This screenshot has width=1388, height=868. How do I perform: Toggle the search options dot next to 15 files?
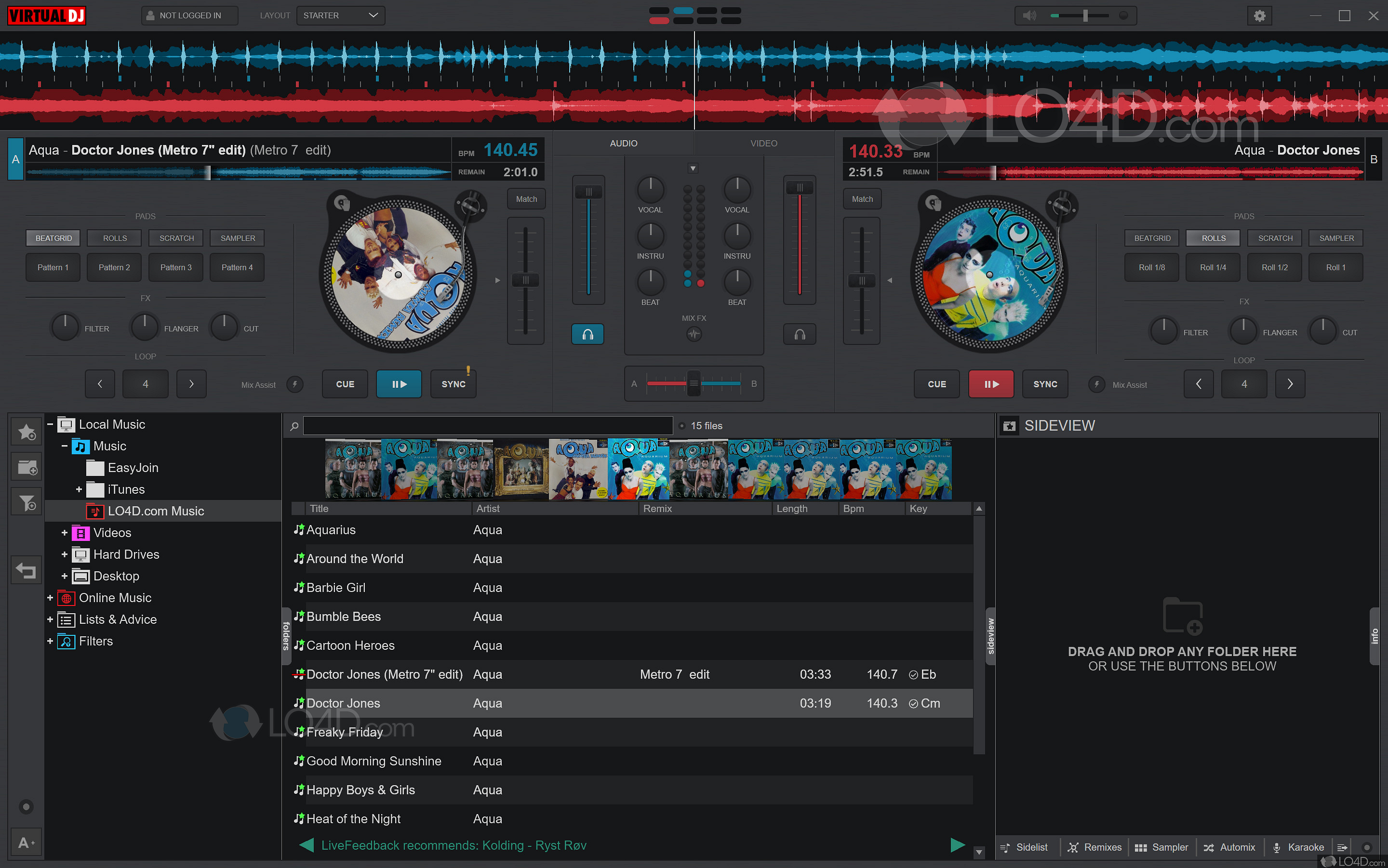(x=681, y=426)
